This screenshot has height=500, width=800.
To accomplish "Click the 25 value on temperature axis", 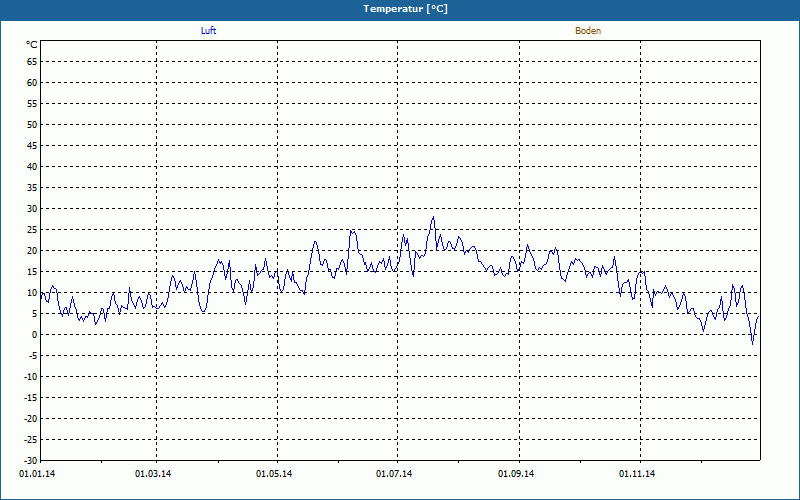I will (32, 230).
